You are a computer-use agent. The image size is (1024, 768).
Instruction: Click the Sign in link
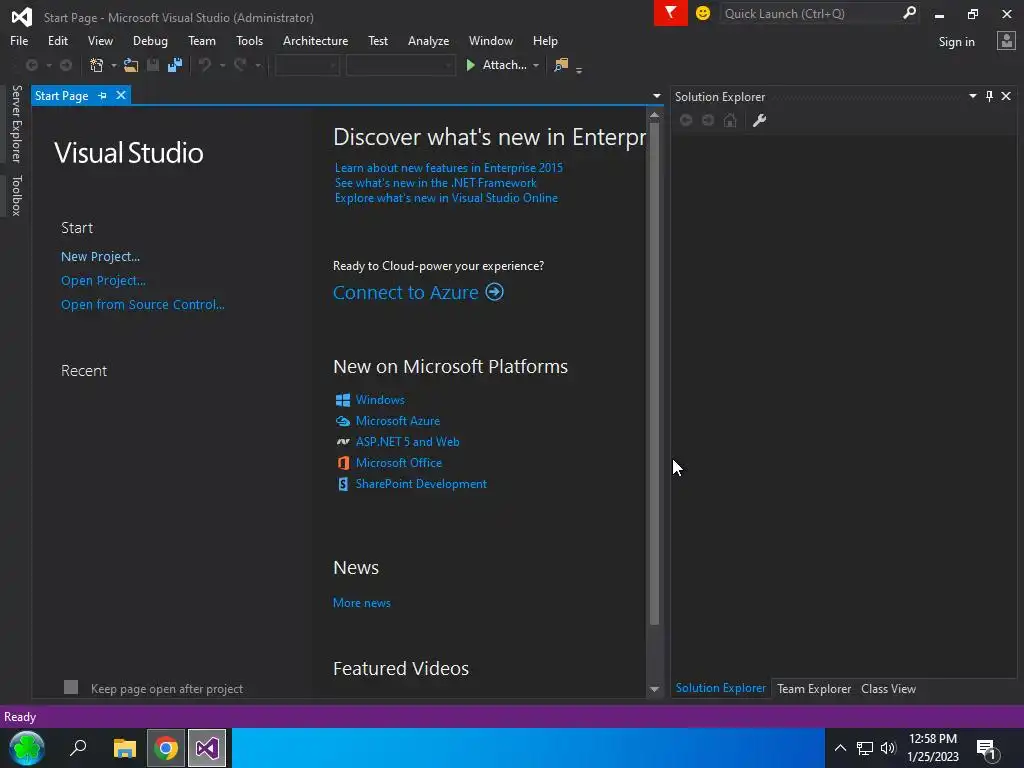coord(956,42)
